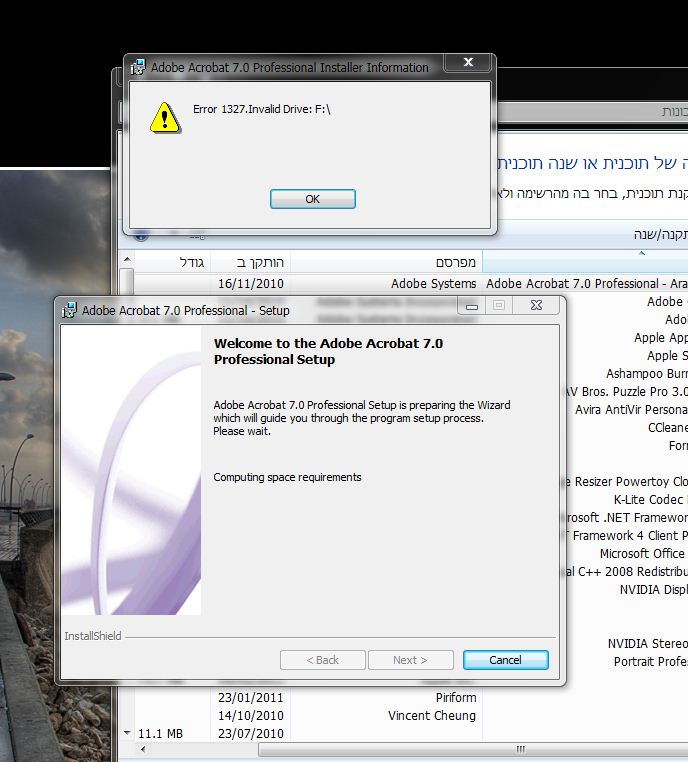Close the Adobe Acrobat Setup window
688x762 pixels.
click(x=536, y=306)
